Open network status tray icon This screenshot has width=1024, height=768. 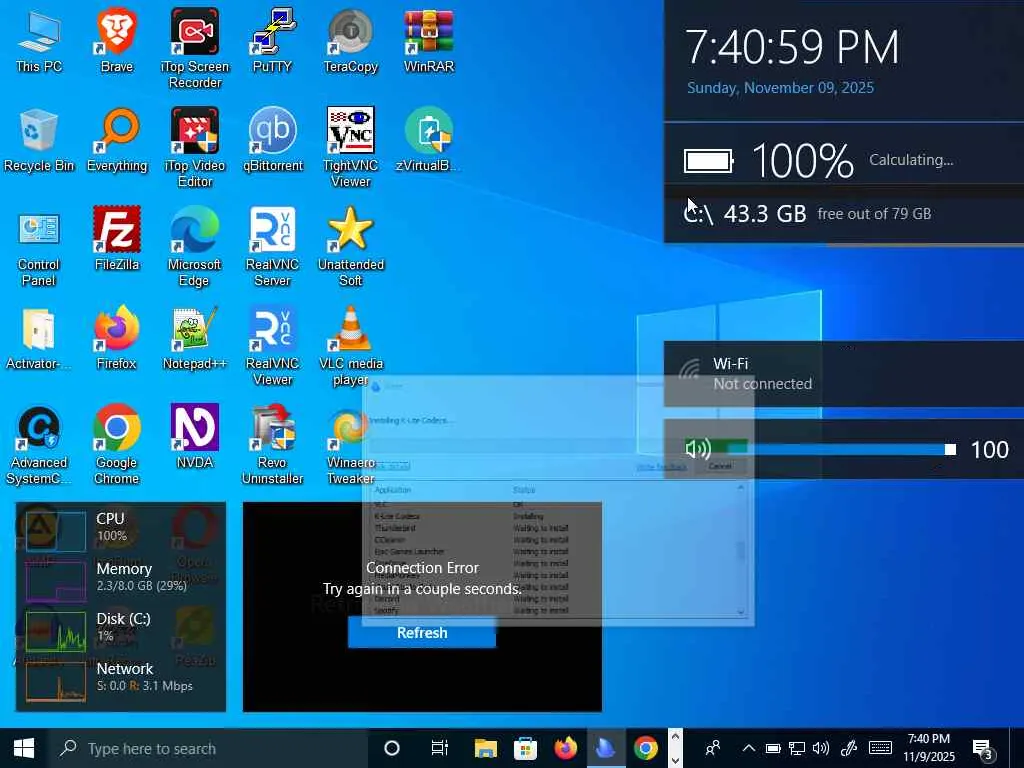pyautogui.click(x=797, y=748)
